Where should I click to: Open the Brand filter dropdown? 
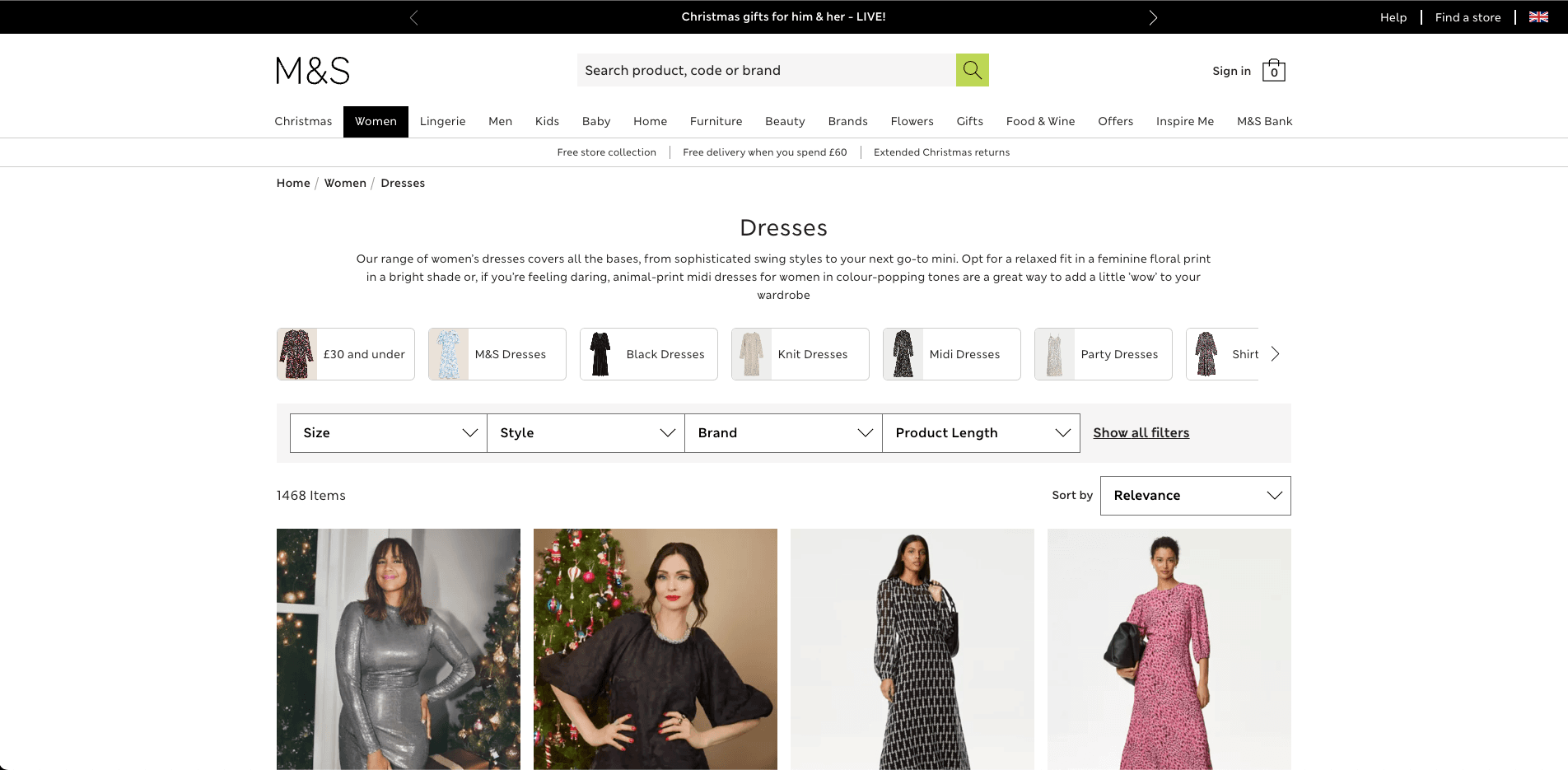coord(784,433)
